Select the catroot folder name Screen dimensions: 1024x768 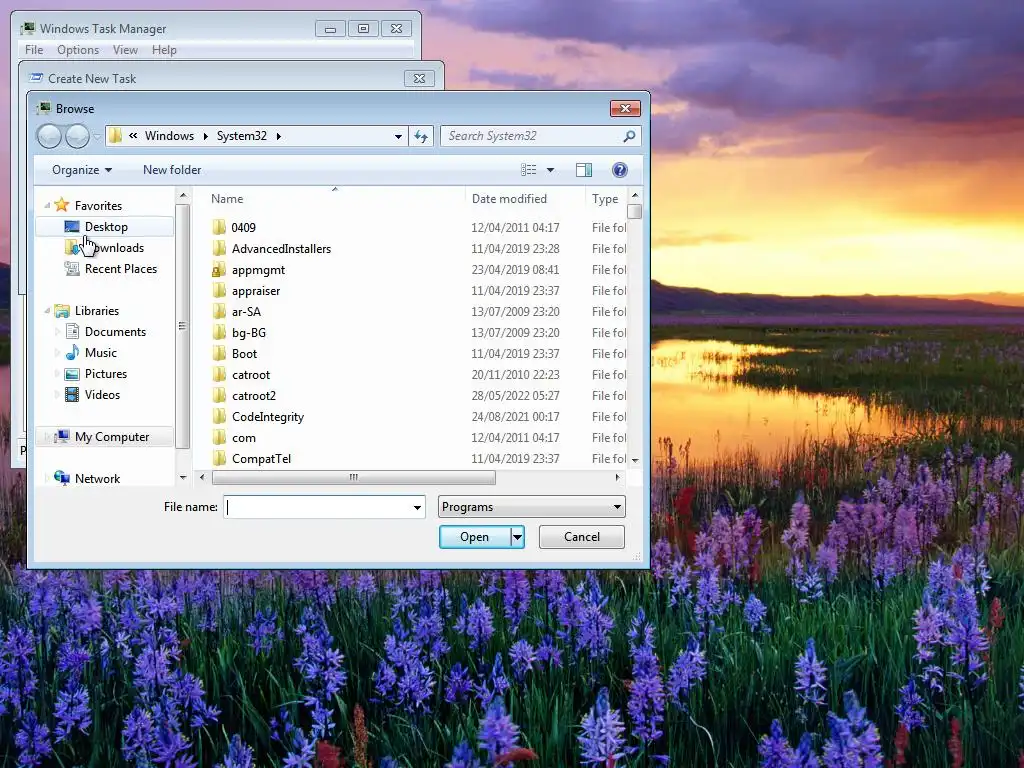point(251,375)
